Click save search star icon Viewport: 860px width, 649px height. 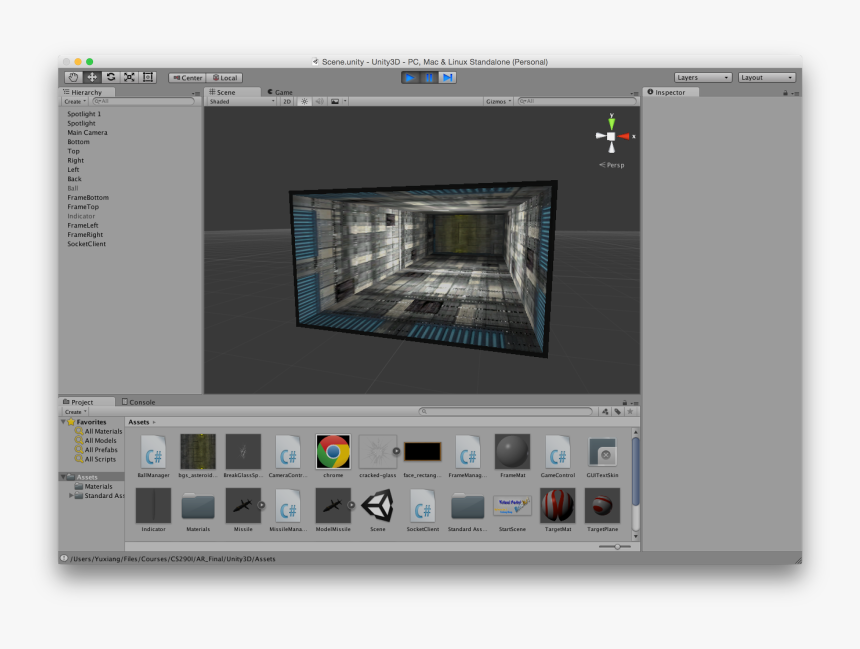click(630, 411)
